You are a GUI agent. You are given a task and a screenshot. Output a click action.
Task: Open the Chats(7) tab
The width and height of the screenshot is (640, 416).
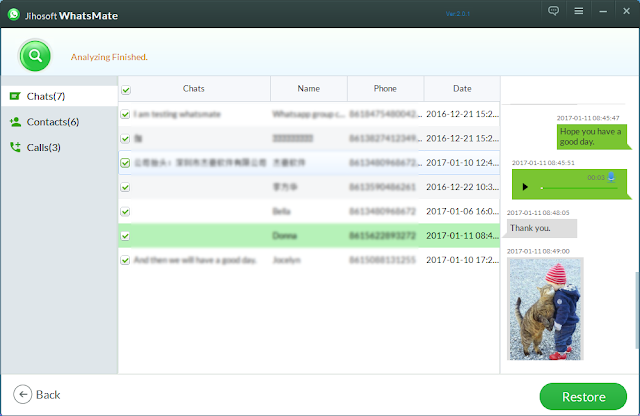[x=60, y=96]
